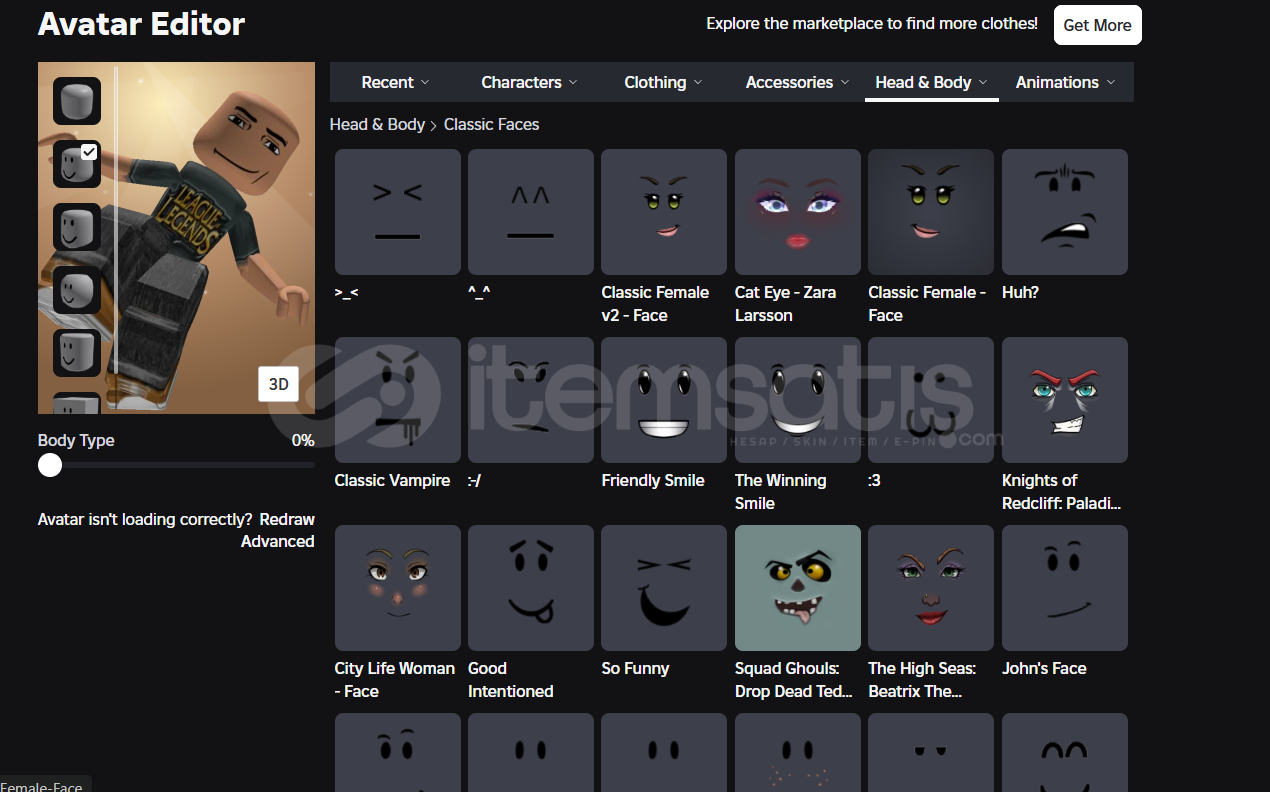Expand the Clothing dropdown tab
Image resolution: width=1270 pixels, height=792 pixels.
(664, 82)
